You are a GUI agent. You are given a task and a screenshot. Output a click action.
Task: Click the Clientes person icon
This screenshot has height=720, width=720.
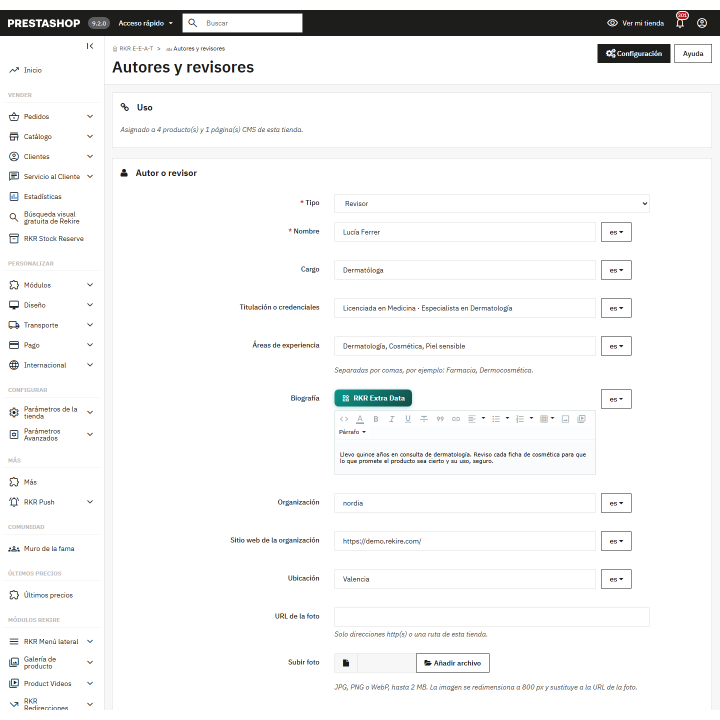click(14, 157)
